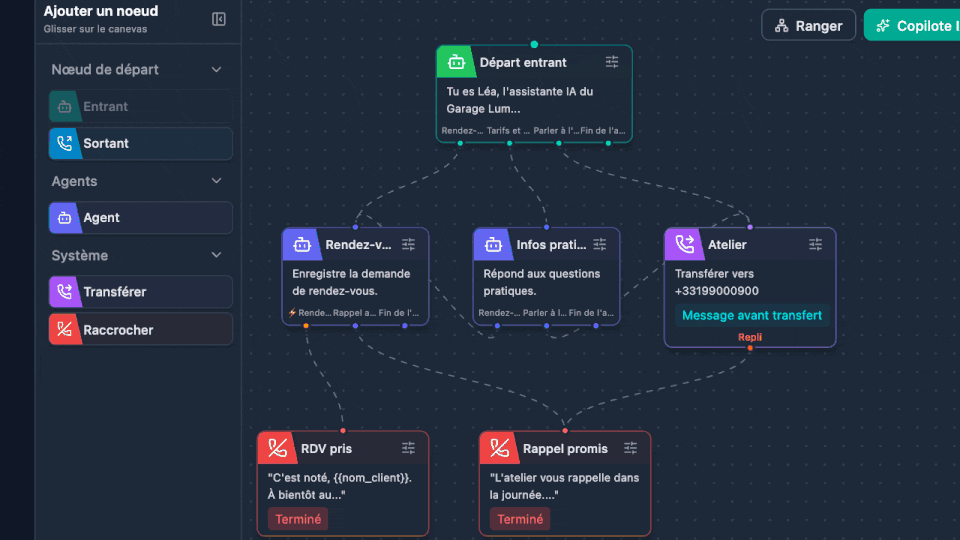960x540 pixels.
Task: Select the Départ entrant node title
Action: pyautogui.click(x=523, y=62)
